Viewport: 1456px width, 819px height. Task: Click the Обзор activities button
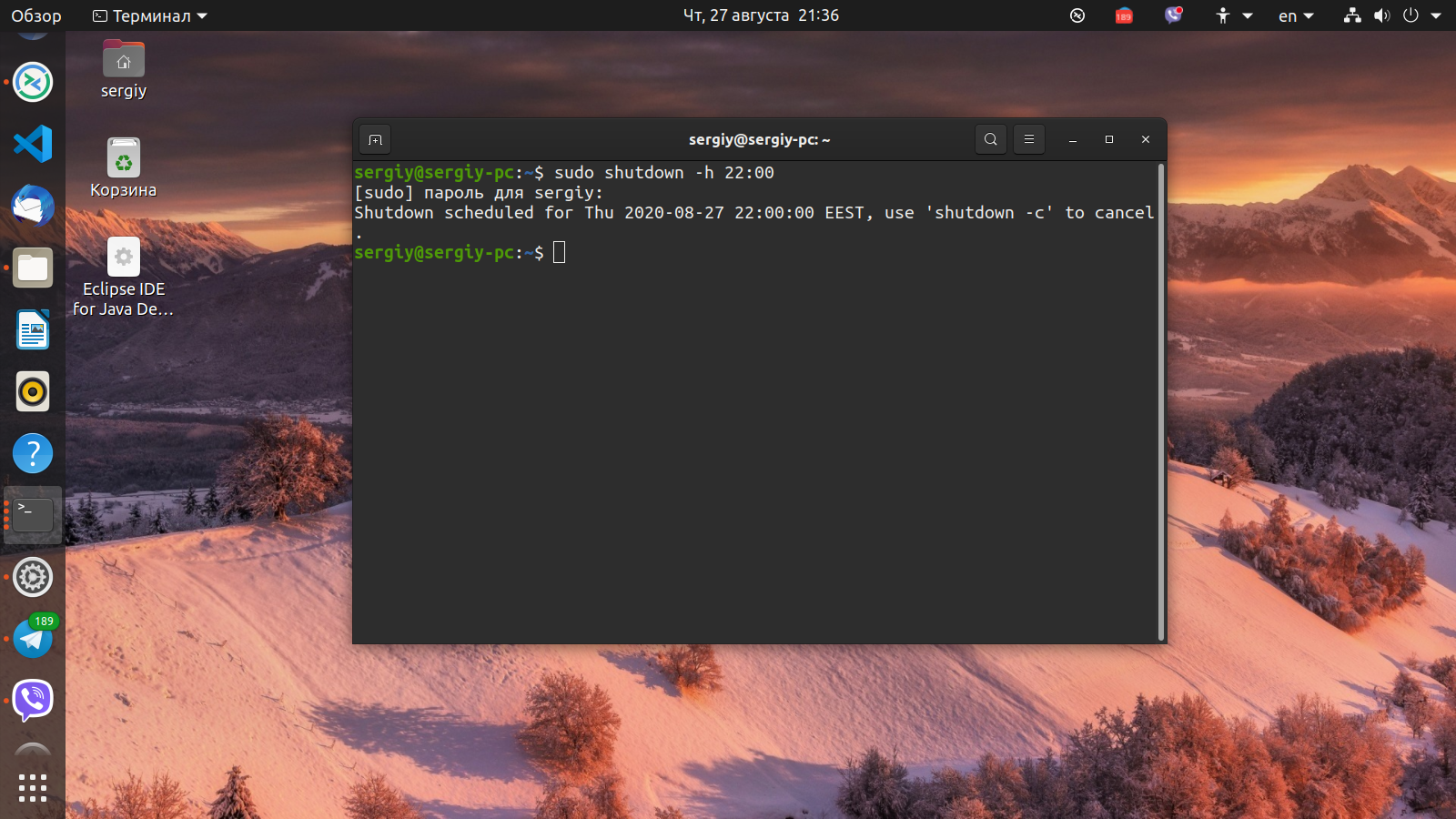[x=36, y=15]
